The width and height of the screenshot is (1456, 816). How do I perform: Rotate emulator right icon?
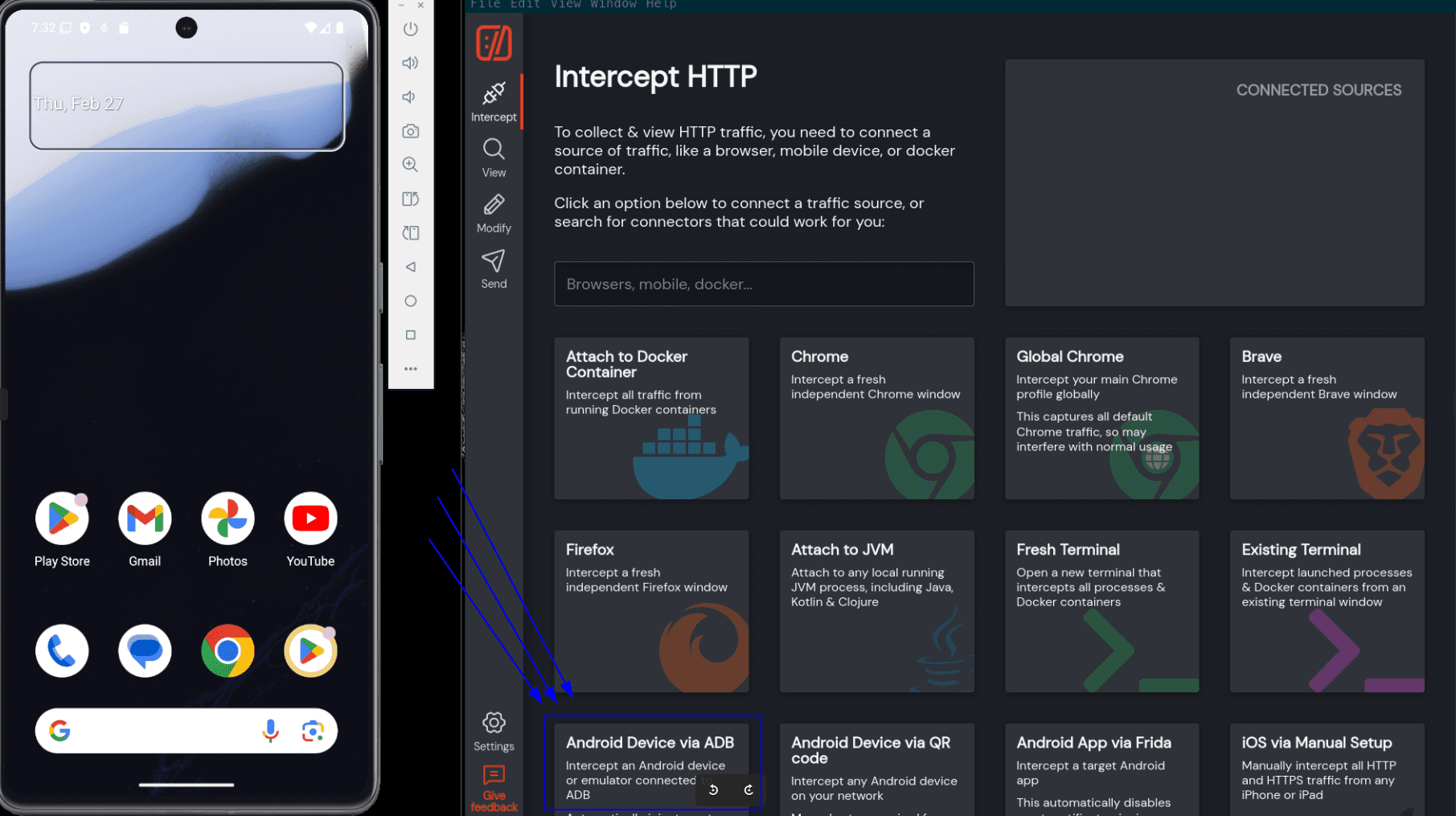click(x=410, y=233)
